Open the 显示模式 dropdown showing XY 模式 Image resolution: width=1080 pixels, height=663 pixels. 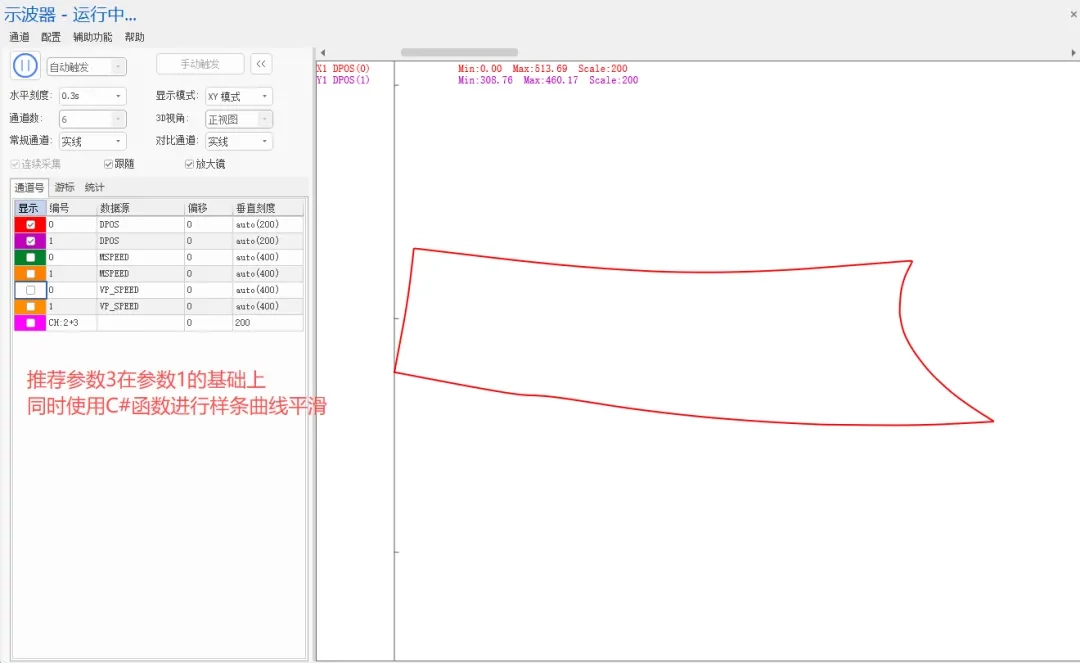pyautogui.click(x=238, y=96)
